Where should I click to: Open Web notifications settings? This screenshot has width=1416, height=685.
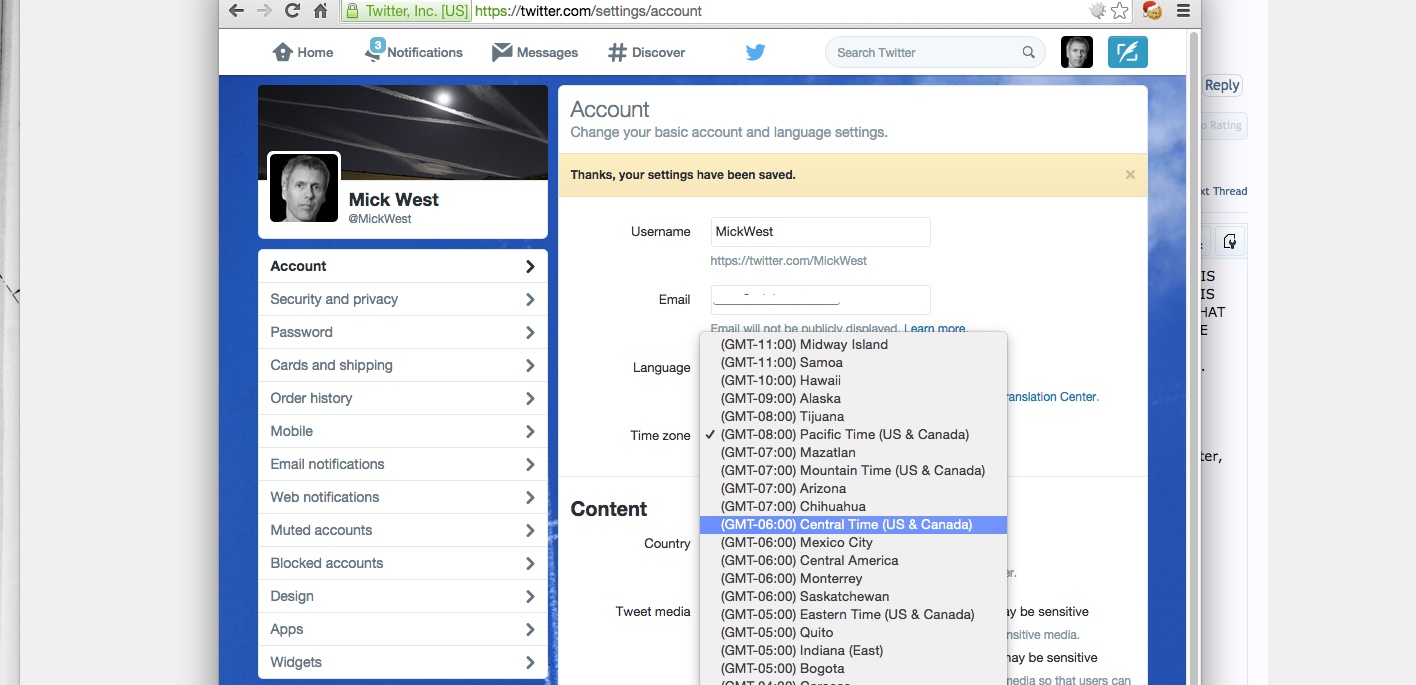pos(403,497)
